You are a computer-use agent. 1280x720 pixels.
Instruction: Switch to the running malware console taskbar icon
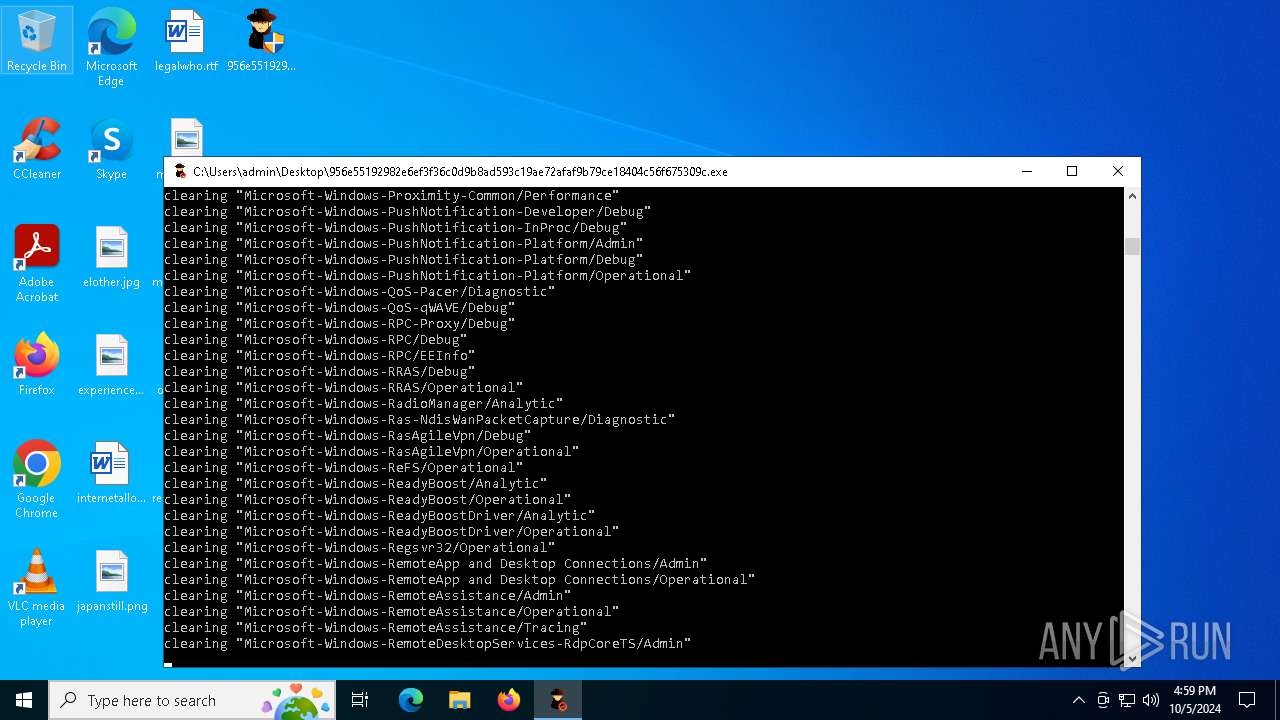558,700
